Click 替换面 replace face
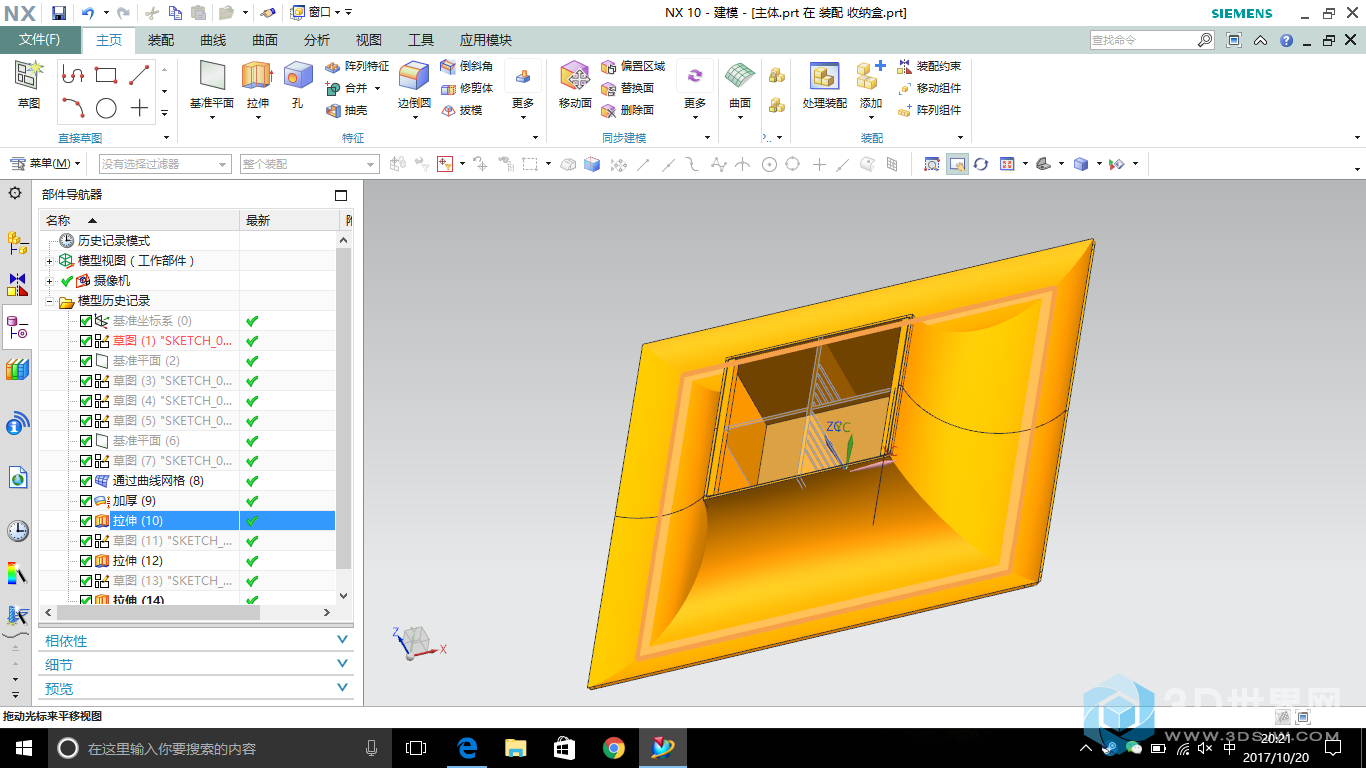The width and height of the screenshot is (1366, 768). point(627,88)
